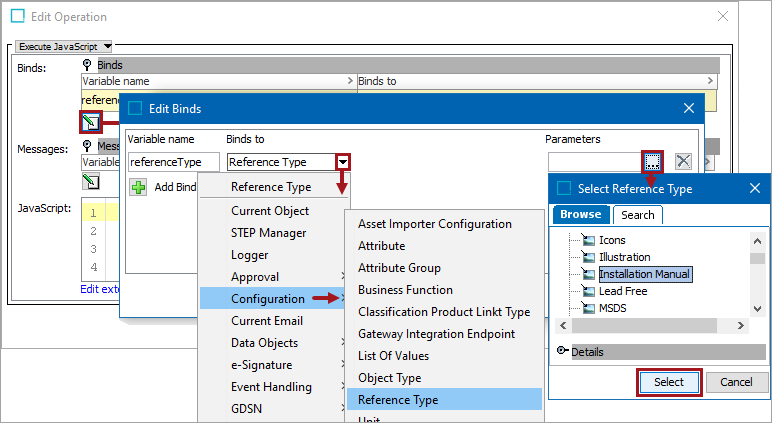The width and height of the screenshot is (772, 423).
Task: Expand the Binds to column arrow
Action: point(710,81)
